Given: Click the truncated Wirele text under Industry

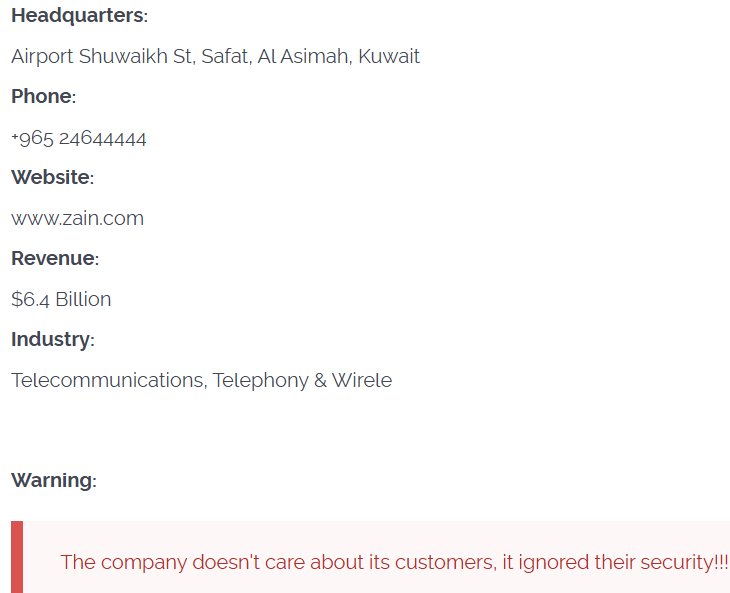Looking at the screenshot, I should 362,381.
